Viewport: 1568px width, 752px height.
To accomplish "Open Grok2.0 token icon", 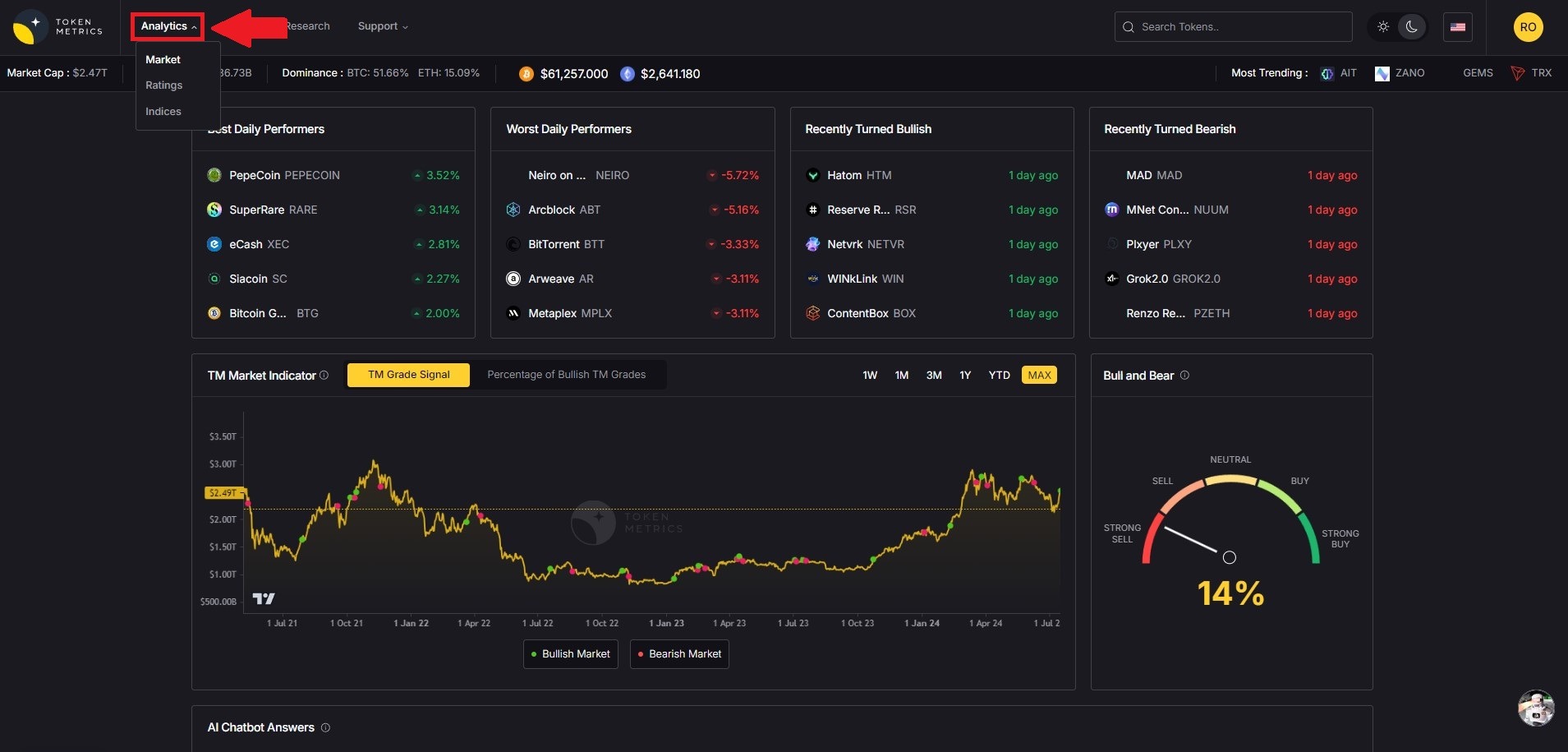I will coord(1112,279).
